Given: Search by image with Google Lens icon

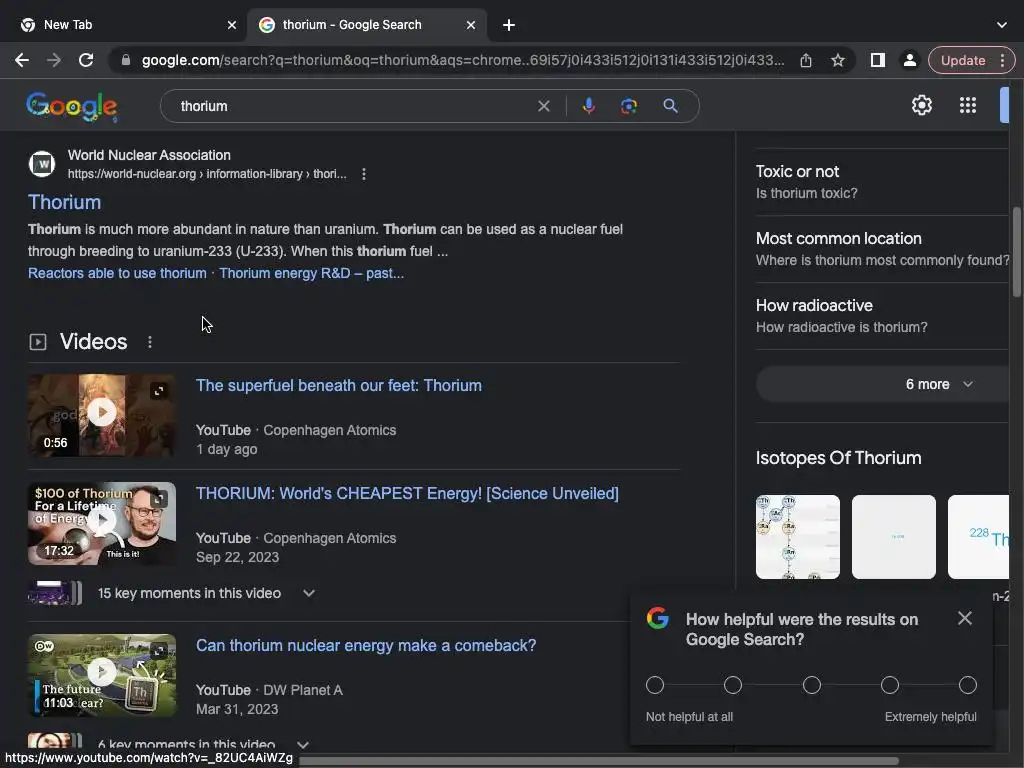Looking at the screenshot, I should (x=628, y=106).
